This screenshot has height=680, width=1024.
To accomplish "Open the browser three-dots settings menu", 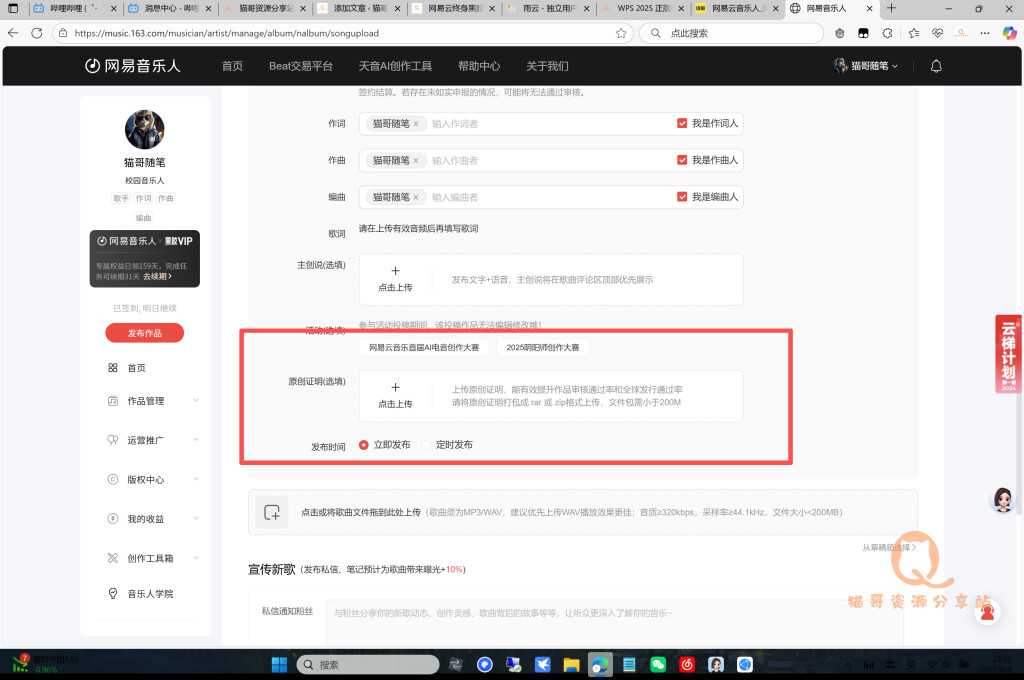I will pyautogui.click(x=985, y=33).
